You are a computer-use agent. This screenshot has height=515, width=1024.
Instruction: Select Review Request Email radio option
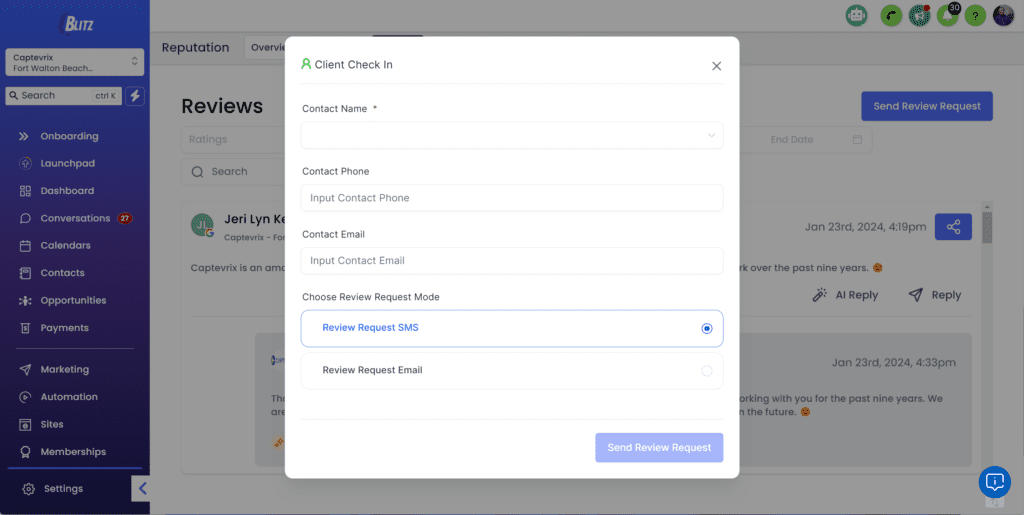tap(512, 370)
